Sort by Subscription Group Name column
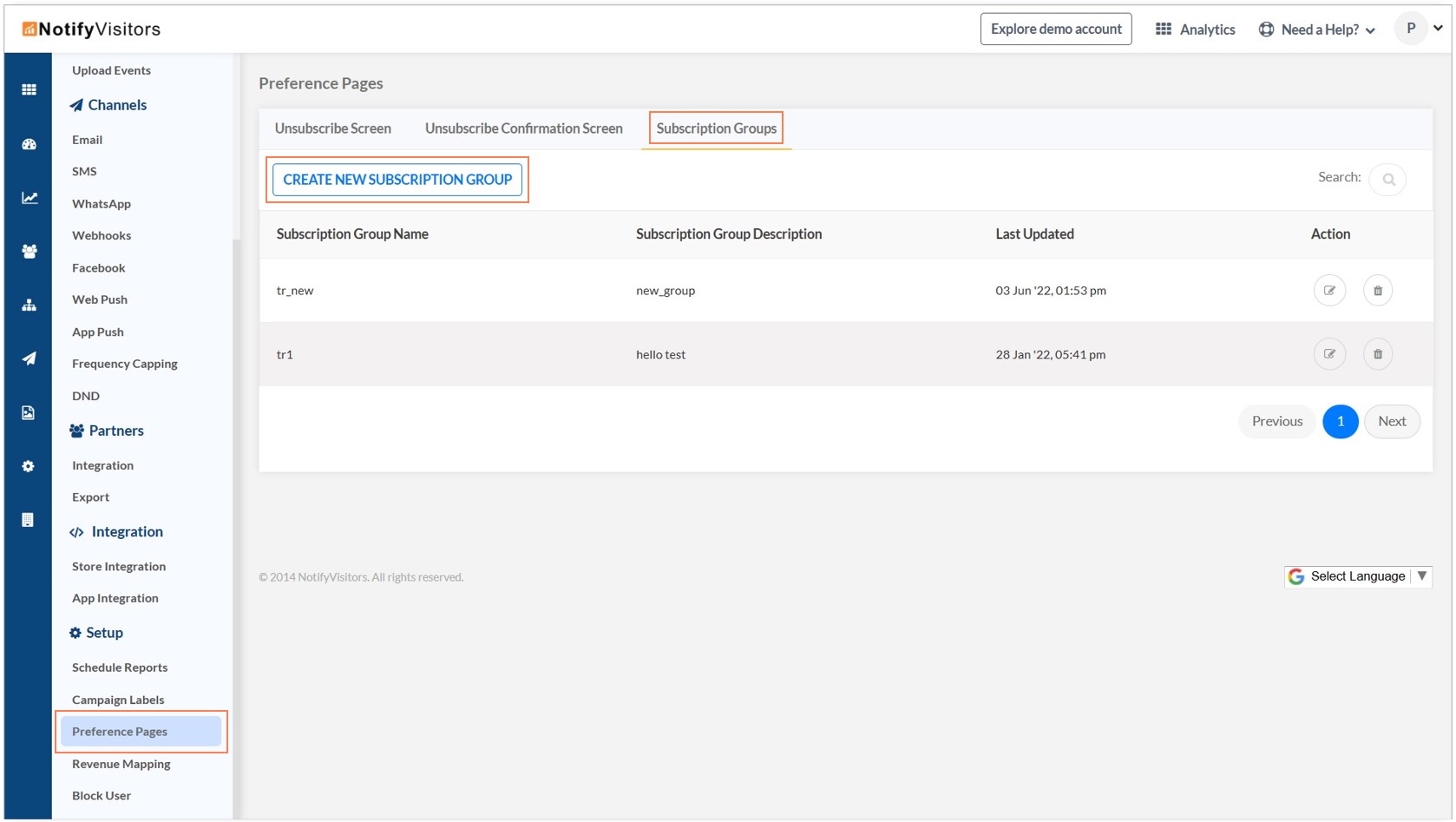 [x=352, y=234]
